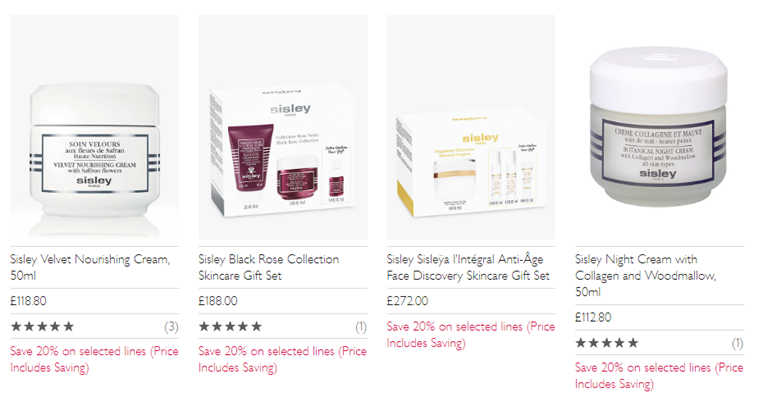Click the five-star rating under the £112.80 Night Cream
The image size is (763, 406).
pos(607,343)
